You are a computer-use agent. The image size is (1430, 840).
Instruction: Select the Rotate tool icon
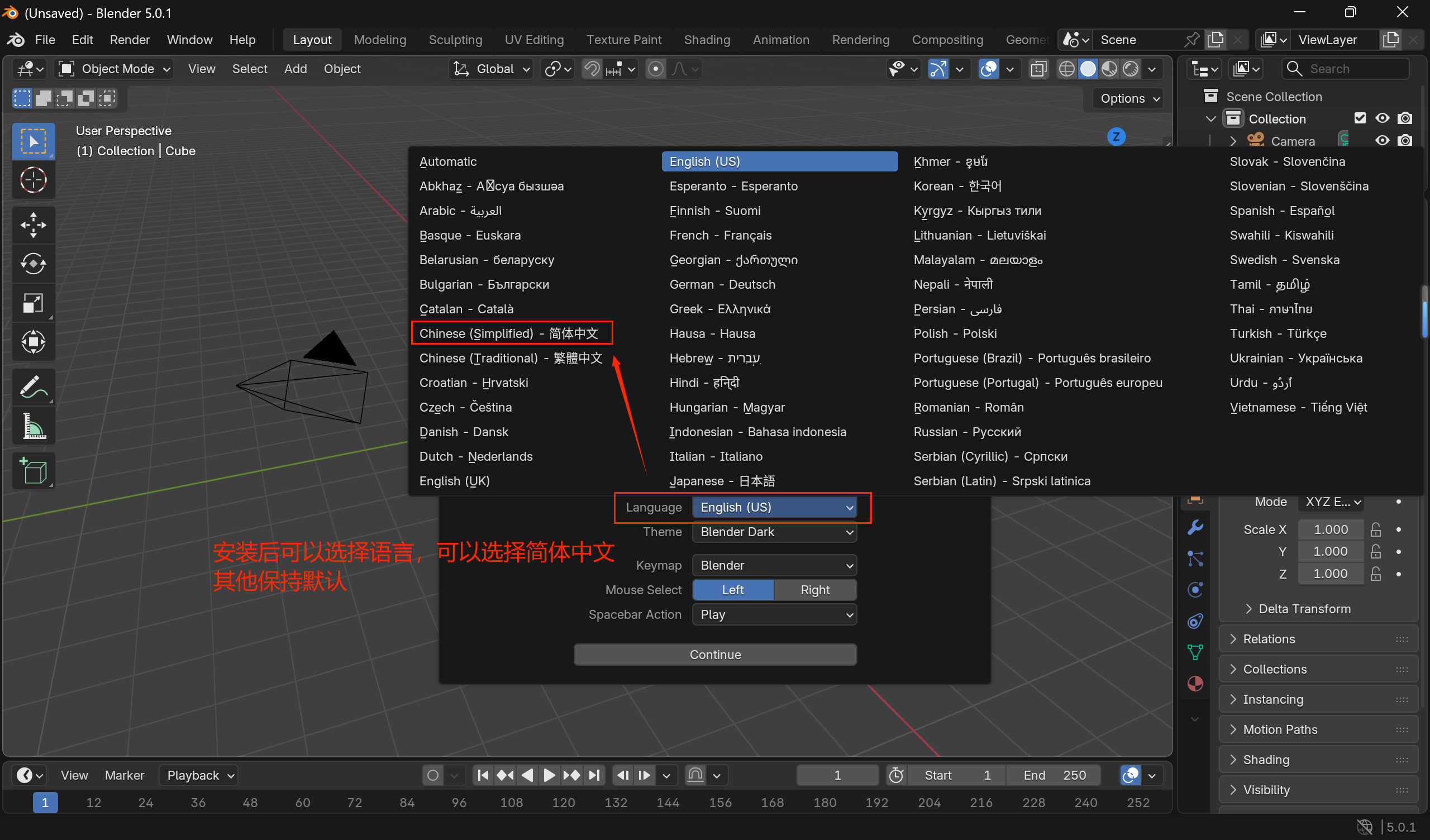33,264
